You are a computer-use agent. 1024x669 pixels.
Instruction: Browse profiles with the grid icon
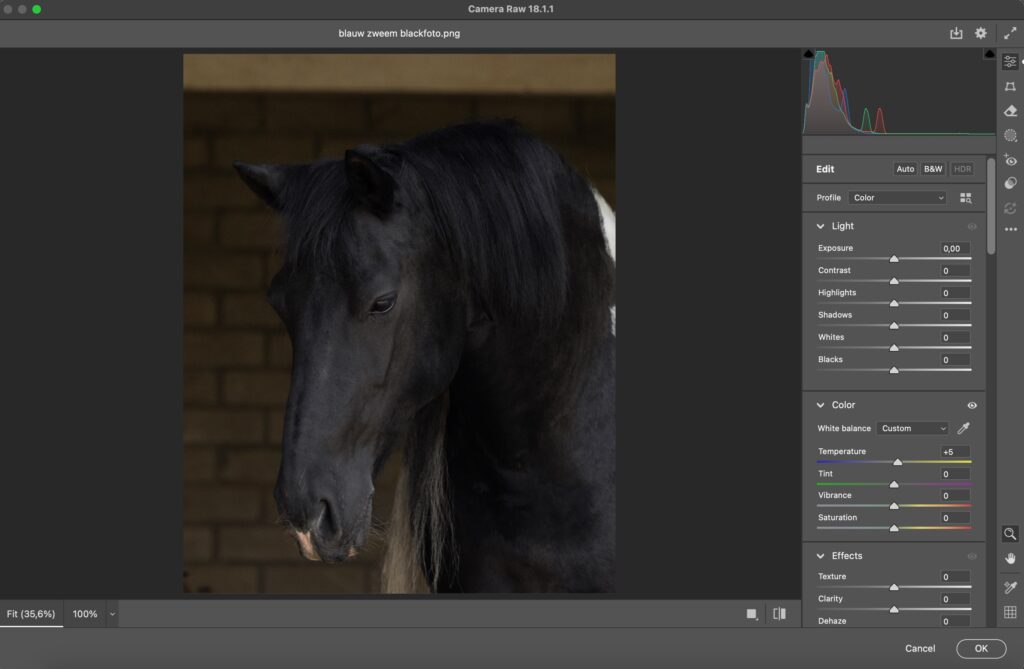click(965, 198)
